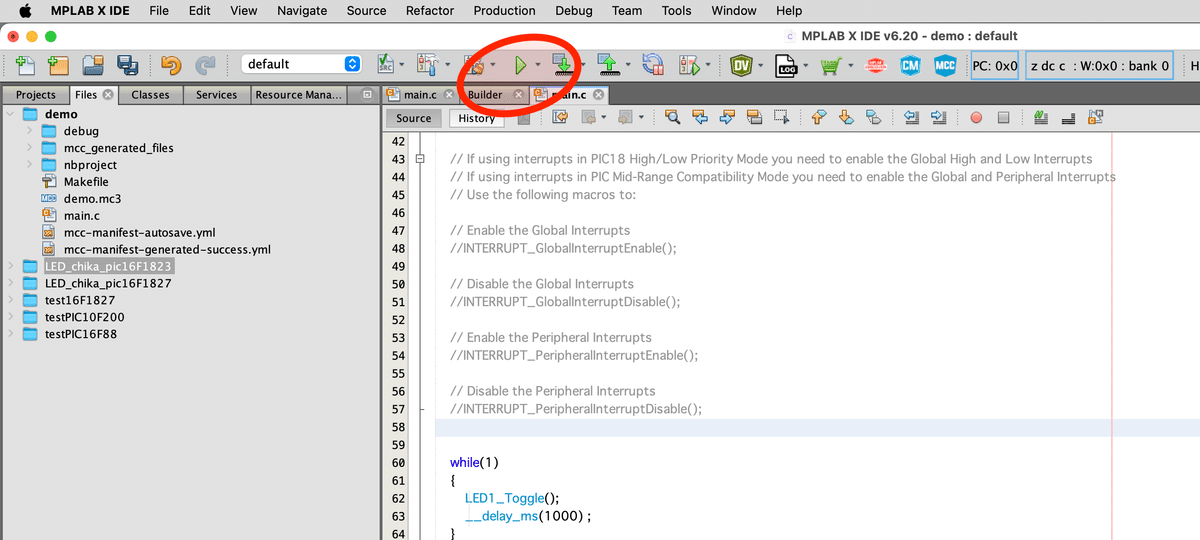Collapse the demo project tree node
This screenshot has height=540, width=1200.
[x=11, y=114]
